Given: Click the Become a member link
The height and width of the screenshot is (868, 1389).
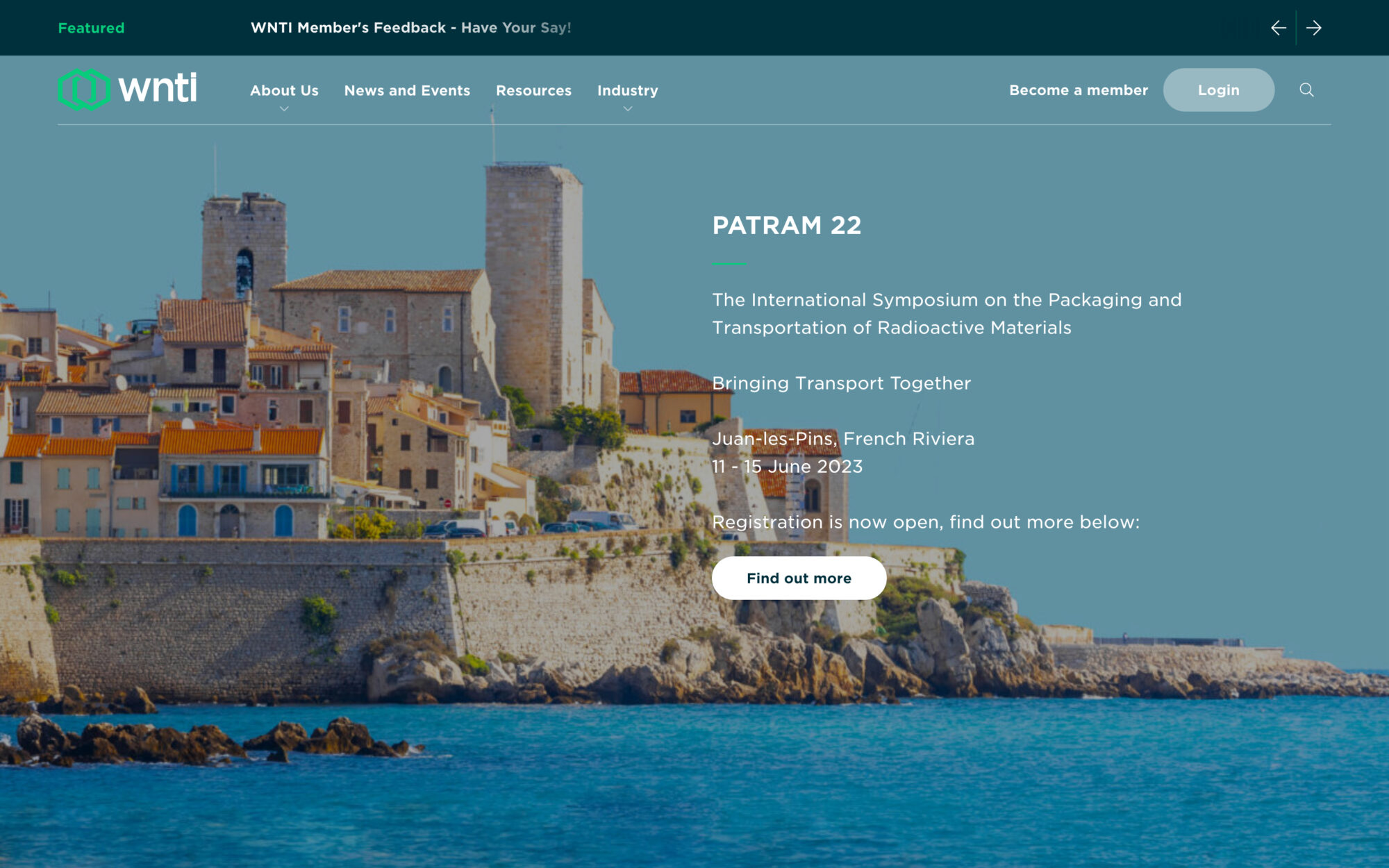Looking at the screenshot, I should [x=1079, y=90].
